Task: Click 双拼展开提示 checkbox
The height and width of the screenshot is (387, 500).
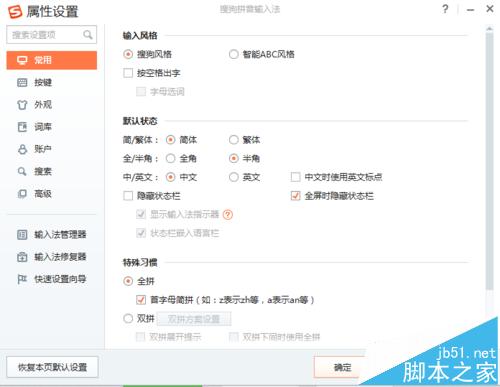Action: 141,337
